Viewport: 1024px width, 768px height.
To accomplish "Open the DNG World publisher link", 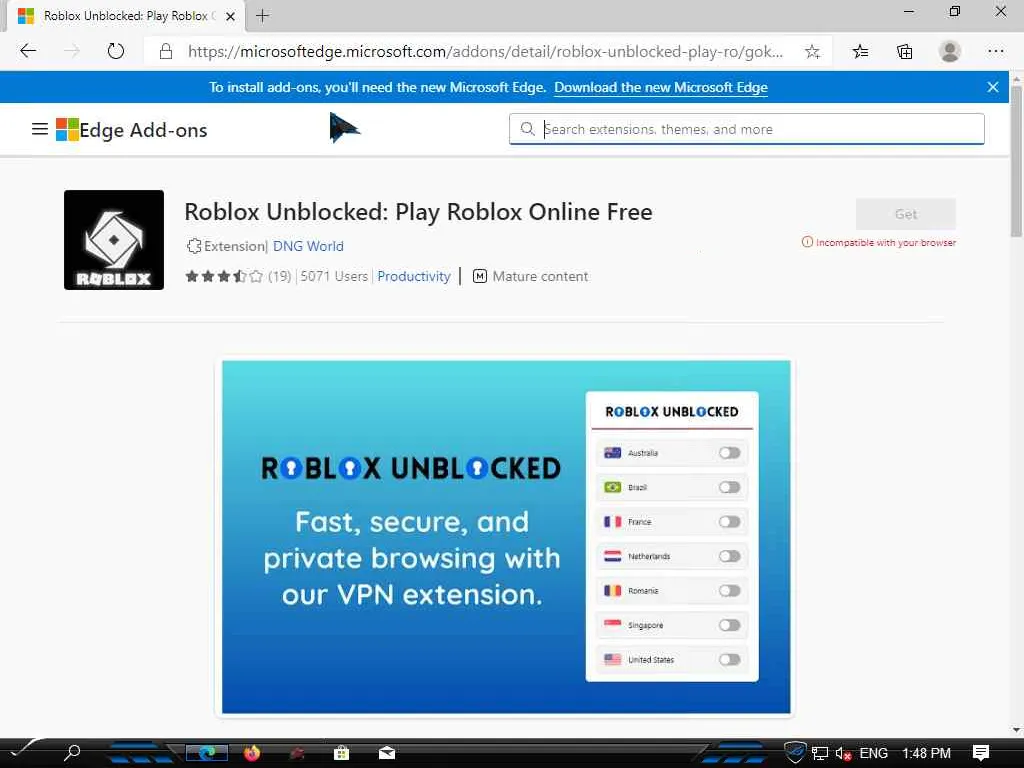I will coord(308,246).
